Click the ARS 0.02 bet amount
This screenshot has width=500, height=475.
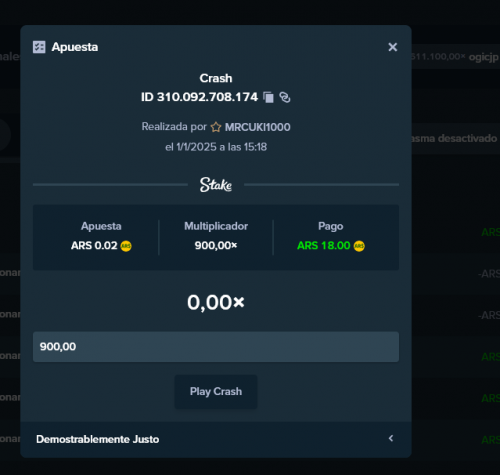point(94,246)
